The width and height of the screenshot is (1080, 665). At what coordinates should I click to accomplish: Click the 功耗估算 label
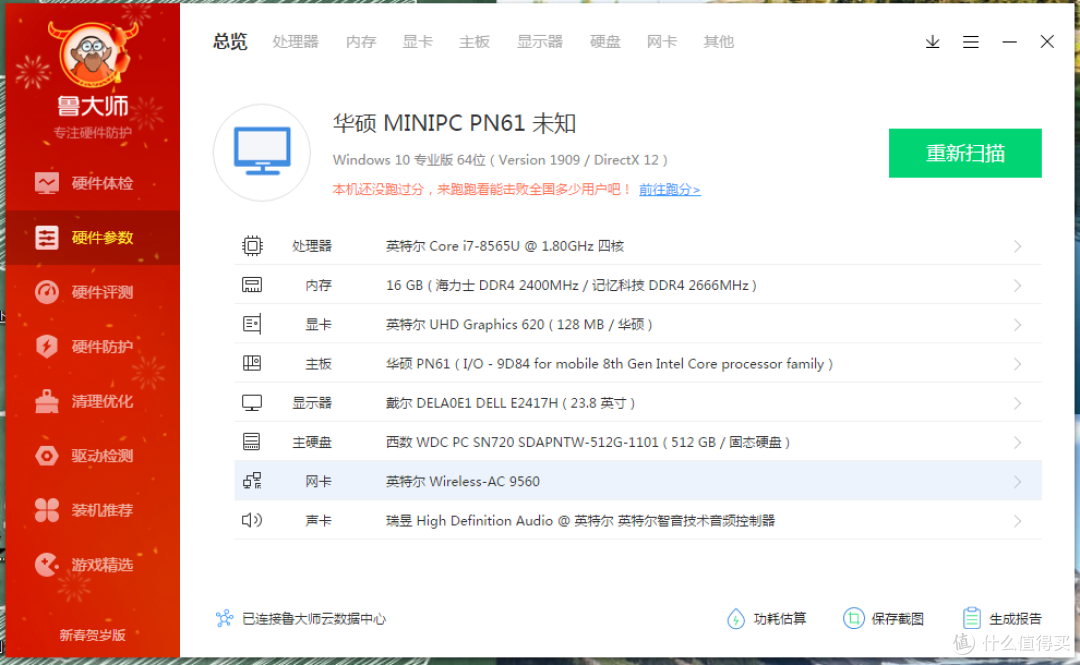pyautogui.click(x=780, y=619)
